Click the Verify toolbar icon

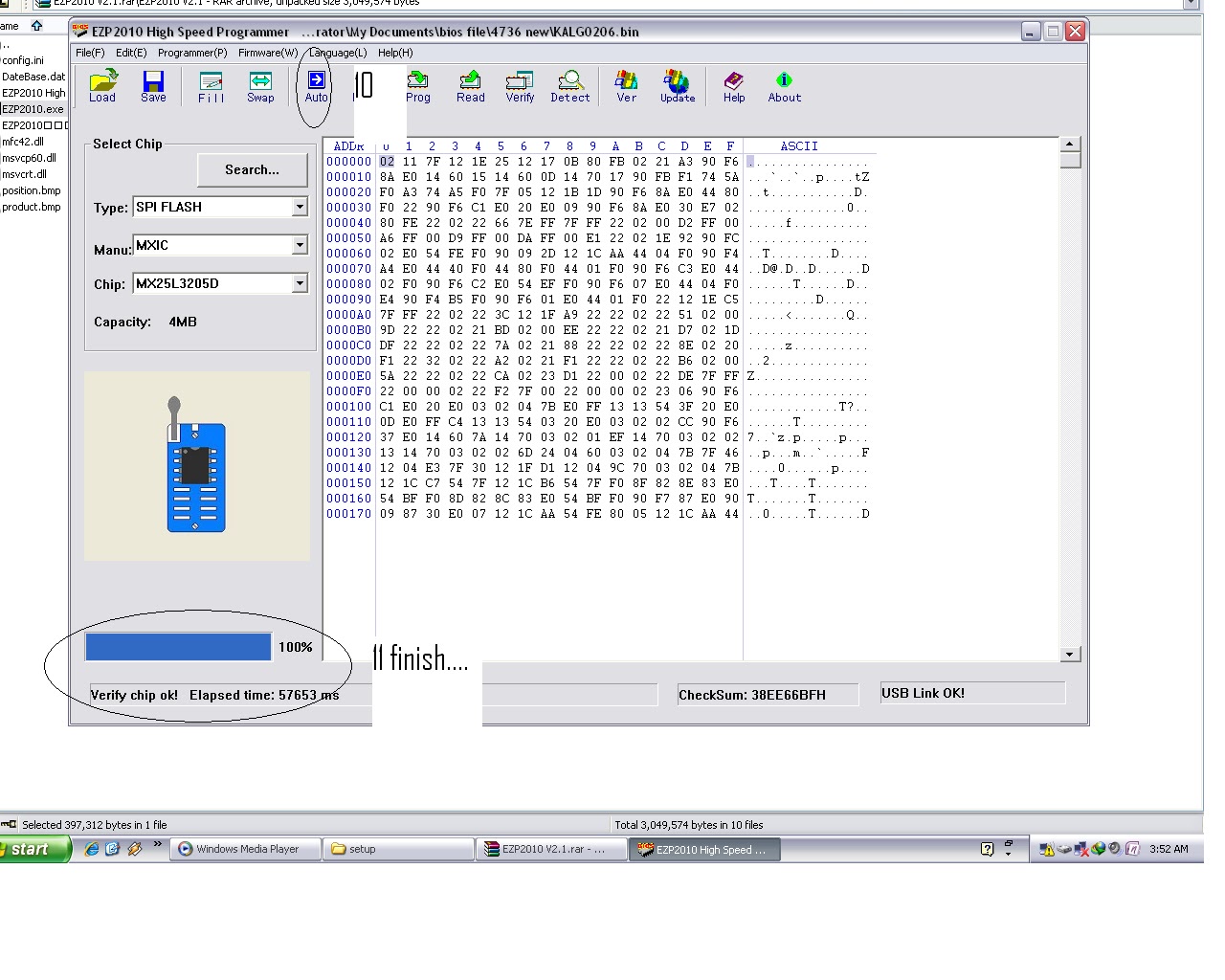click(x=520, y=86)
